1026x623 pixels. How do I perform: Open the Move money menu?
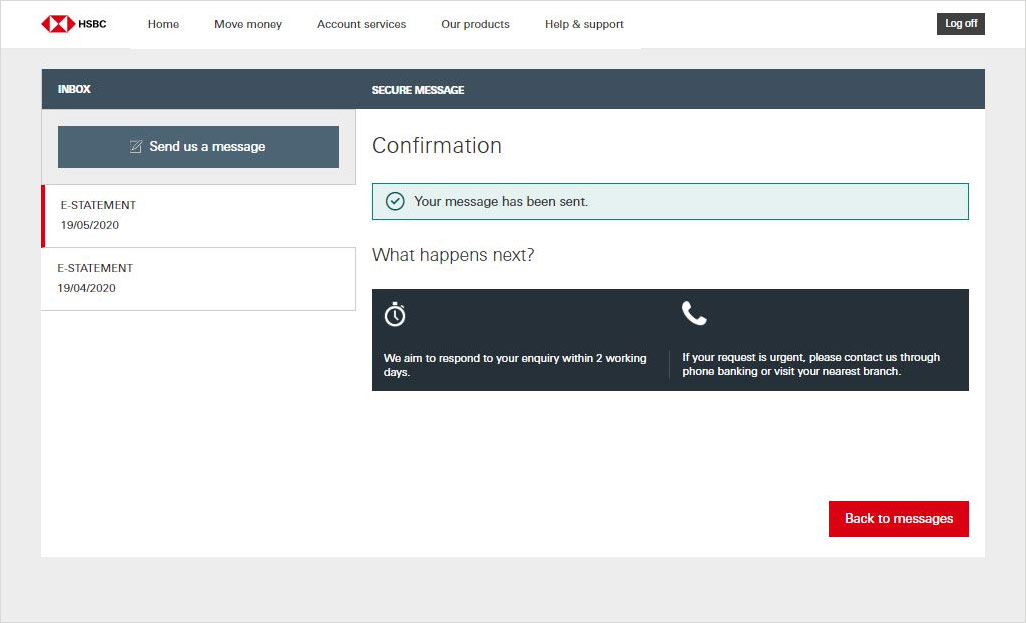click(x=248, y=24)
